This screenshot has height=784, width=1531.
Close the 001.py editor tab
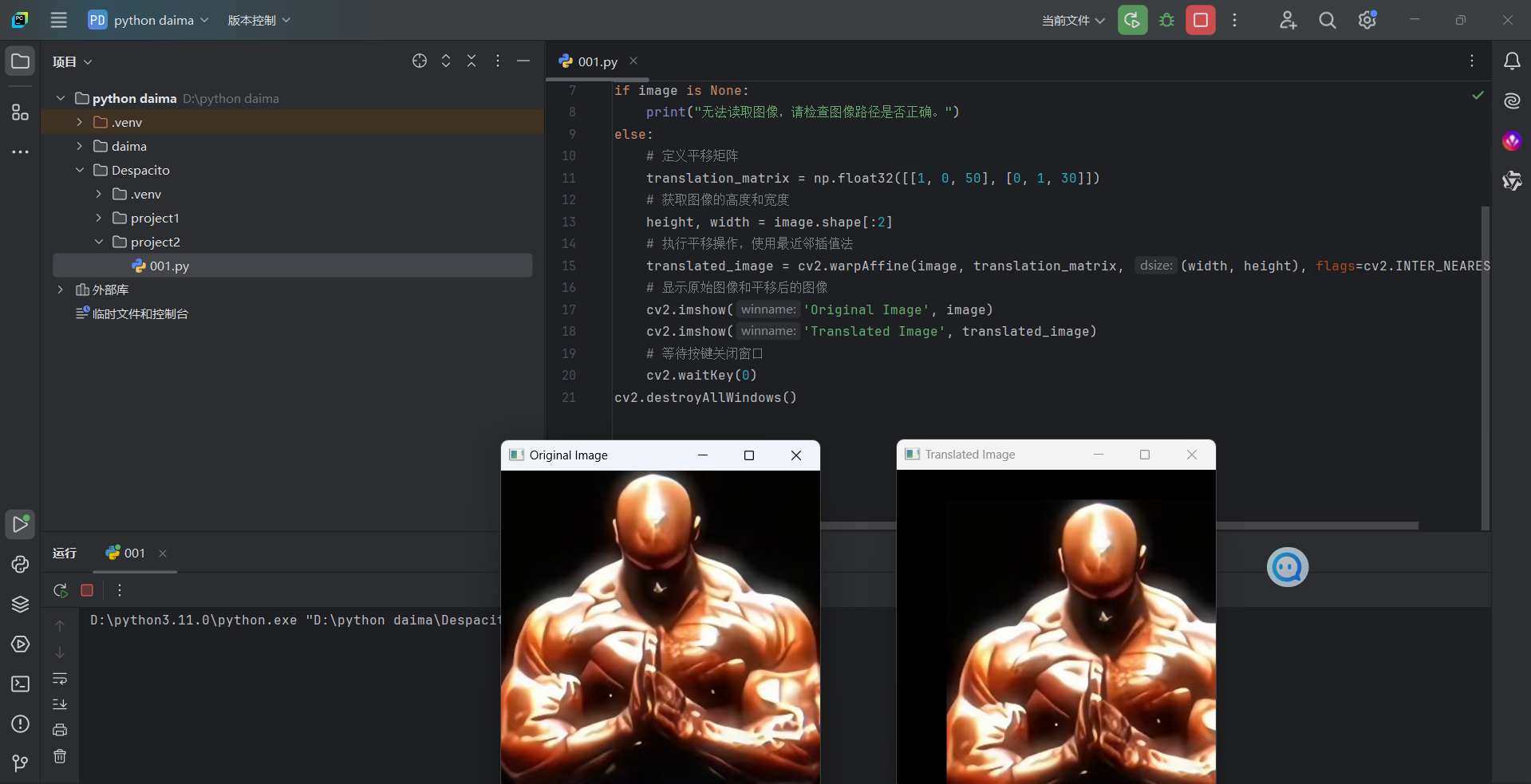click(633, 61)
